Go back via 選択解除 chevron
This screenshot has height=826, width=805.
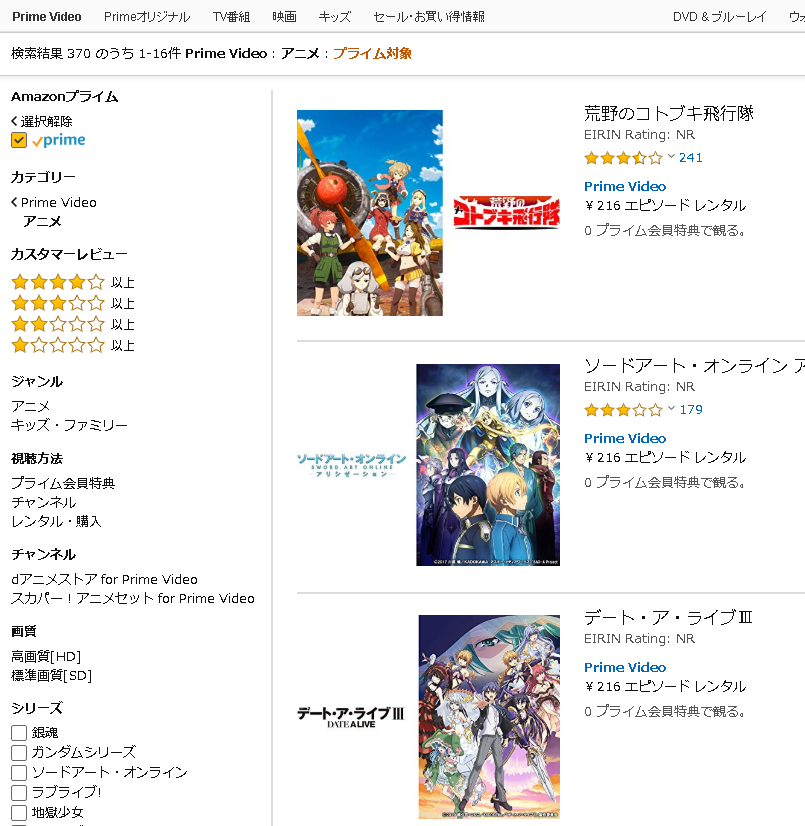click(14, 121)
